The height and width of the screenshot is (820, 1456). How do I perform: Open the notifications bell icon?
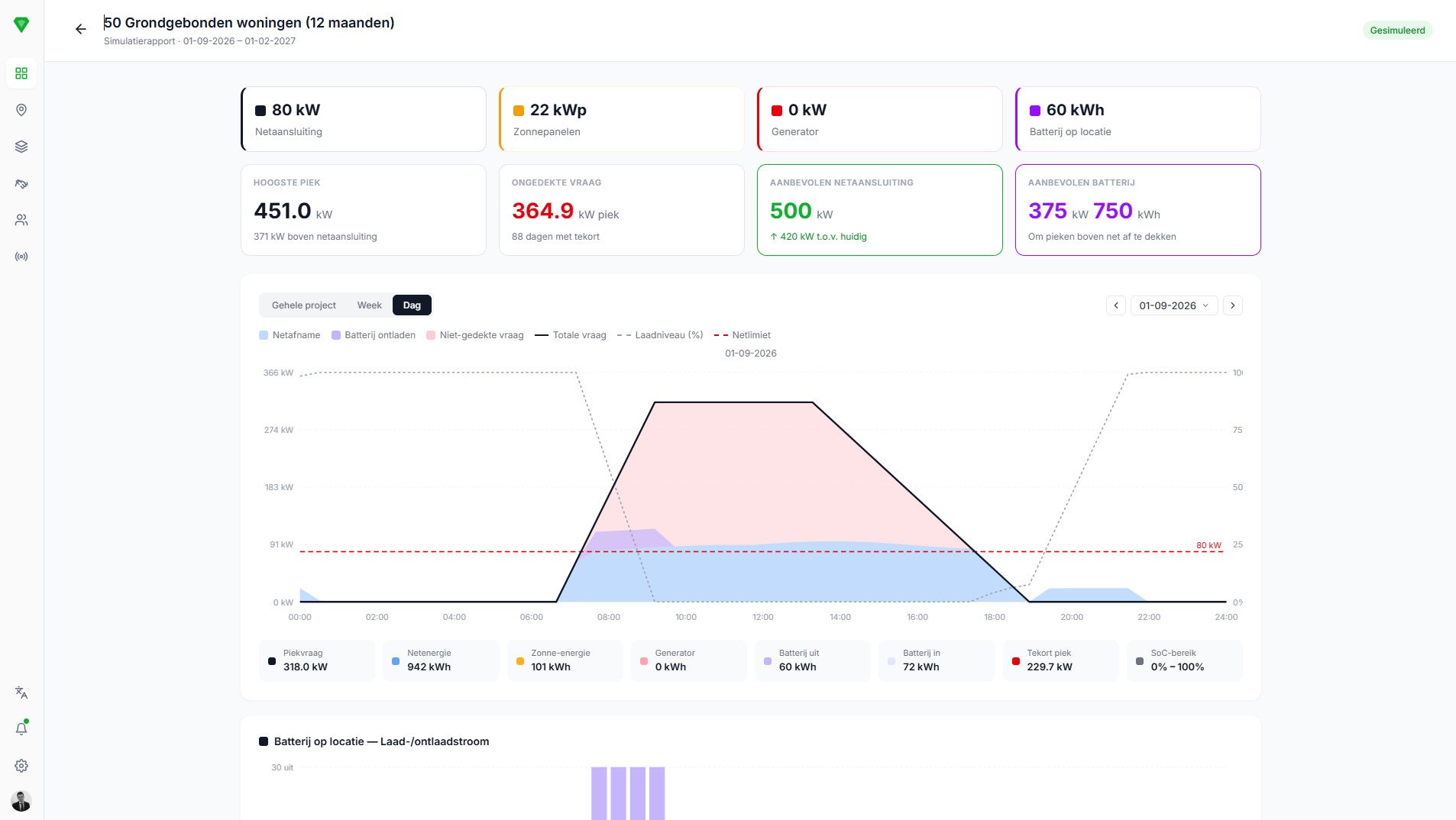pos(21,729)
